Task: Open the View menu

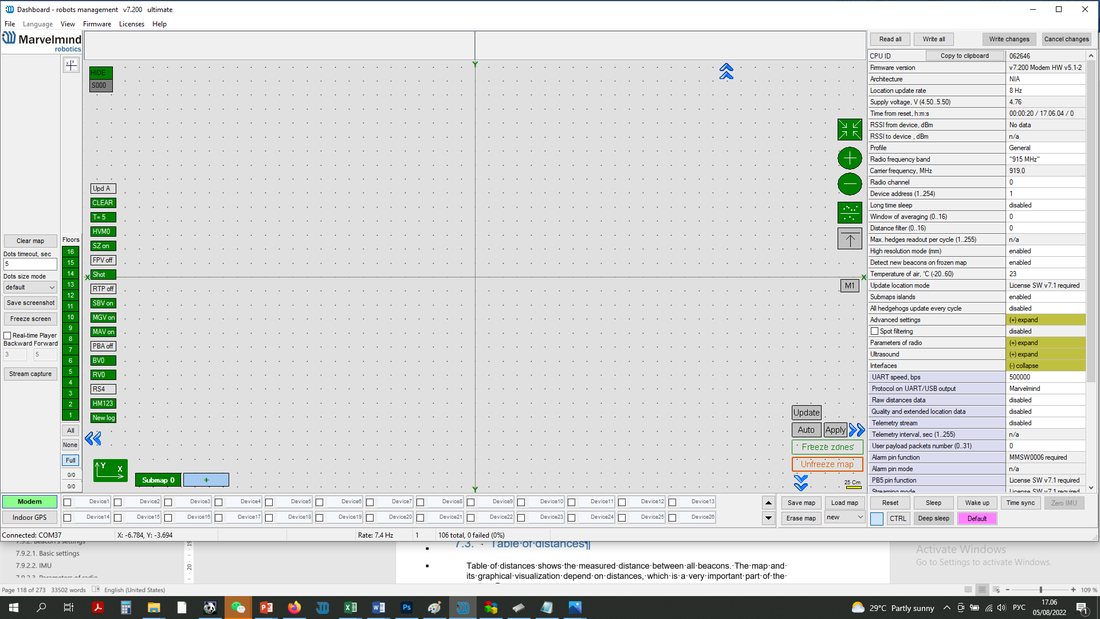Action: pyautogui.click(x=67, y=24)
